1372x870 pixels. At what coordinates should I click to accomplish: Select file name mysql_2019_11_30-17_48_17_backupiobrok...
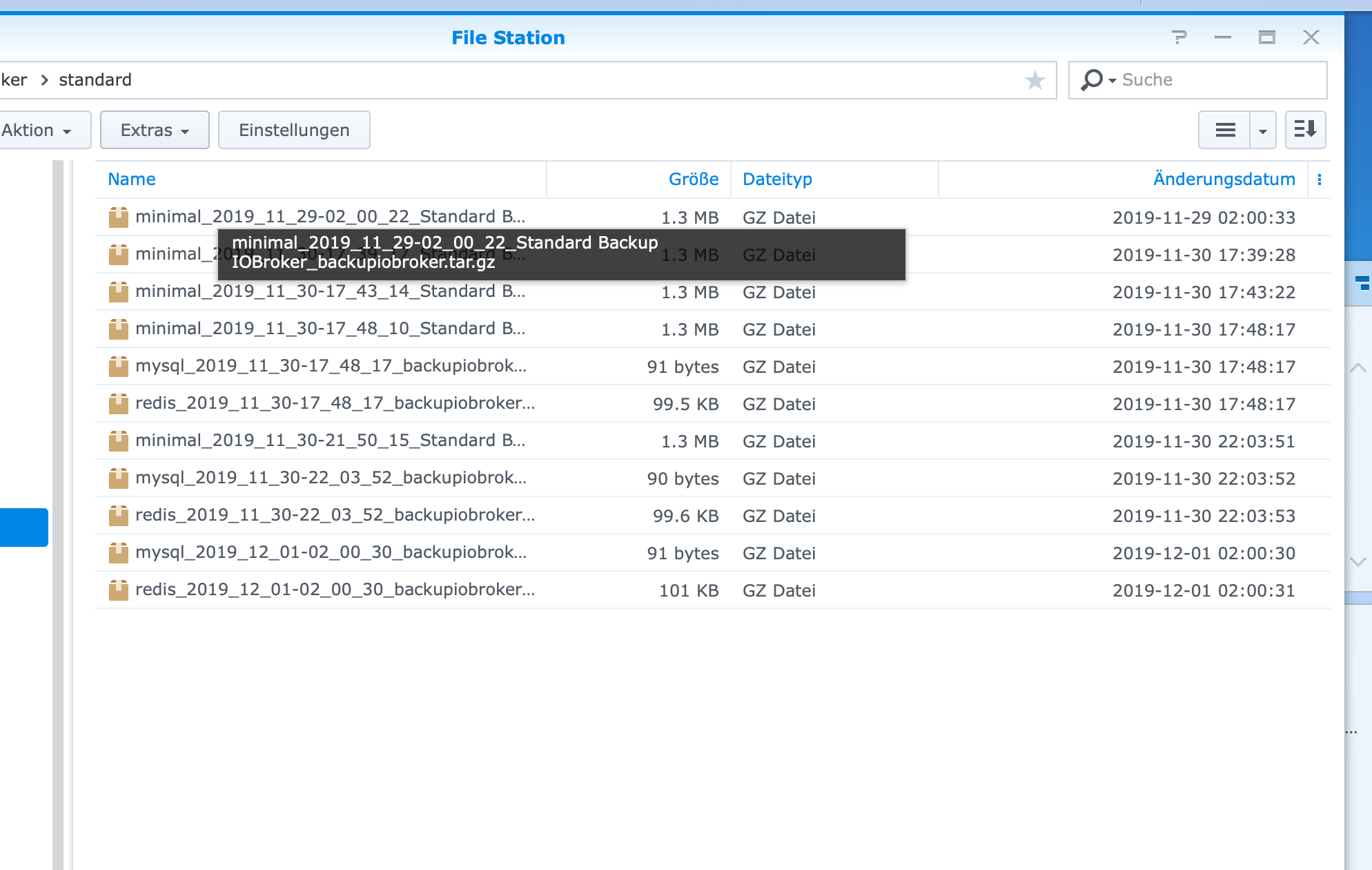pos(331,366)
